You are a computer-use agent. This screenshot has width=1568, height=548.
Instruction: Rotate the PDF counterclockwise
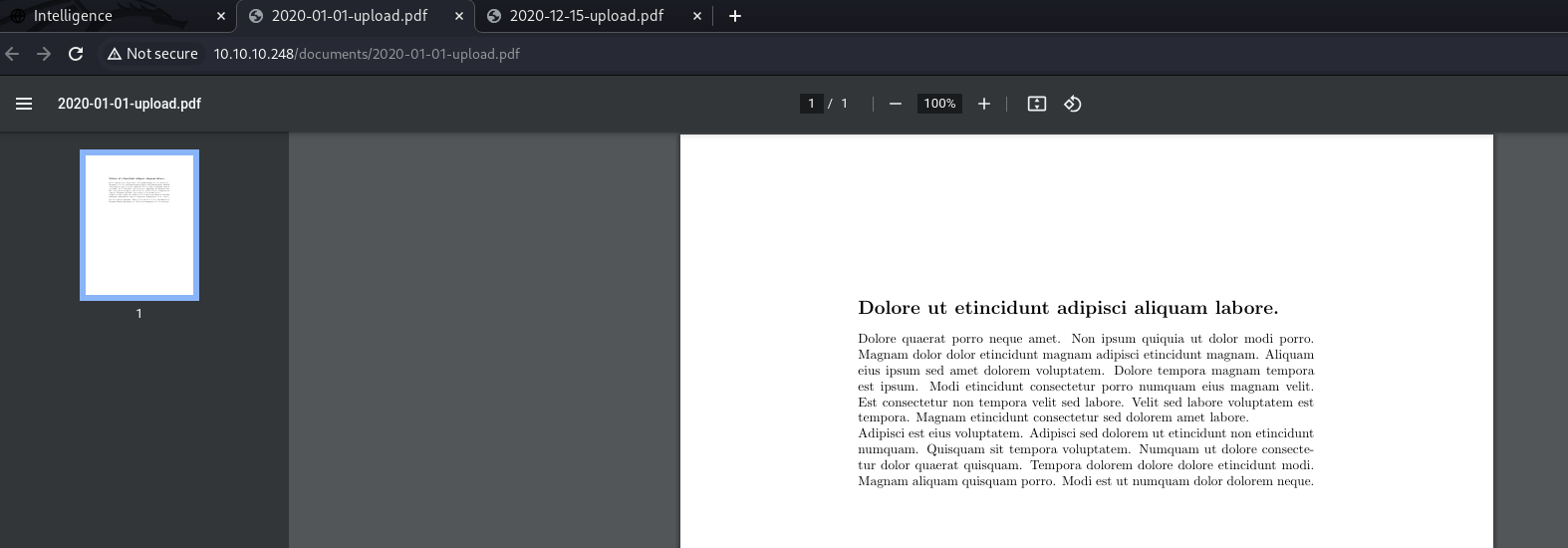point(1073,104)
